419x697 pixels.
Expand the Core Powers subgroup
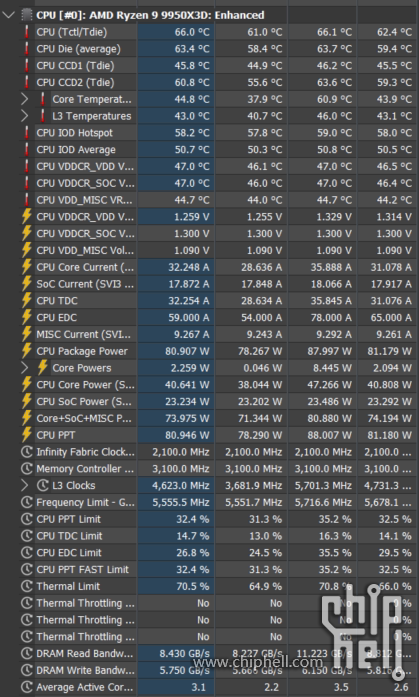[25, 368]
